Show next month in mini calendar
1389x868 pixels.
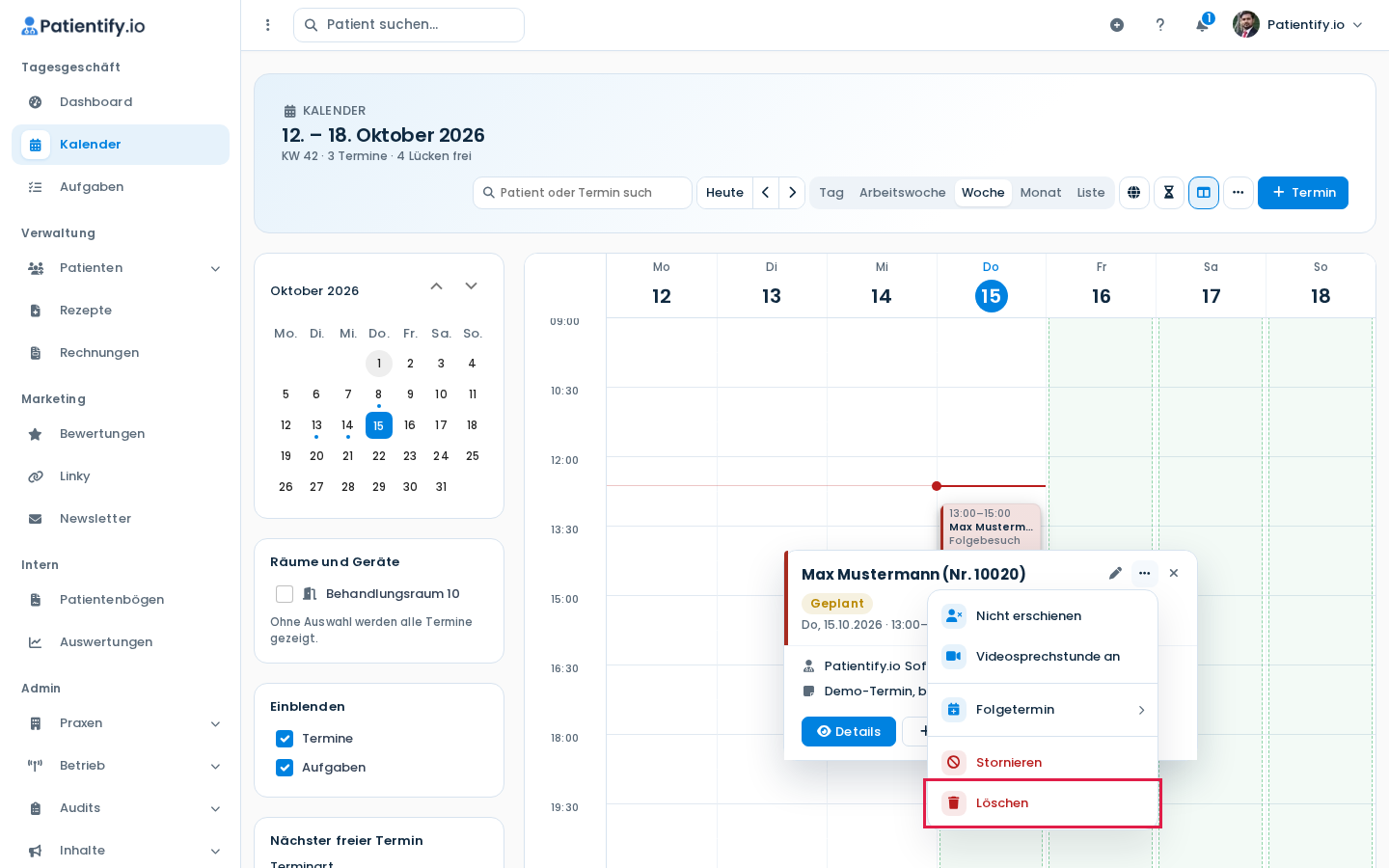click(x=471, y=286)
